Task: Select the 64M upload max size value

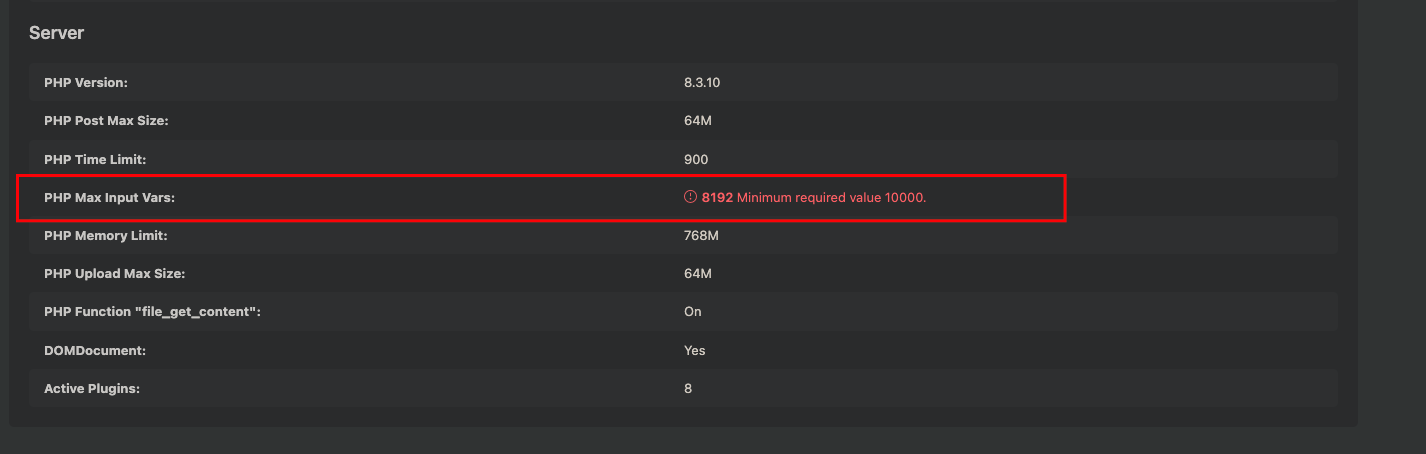Action: 697,273
